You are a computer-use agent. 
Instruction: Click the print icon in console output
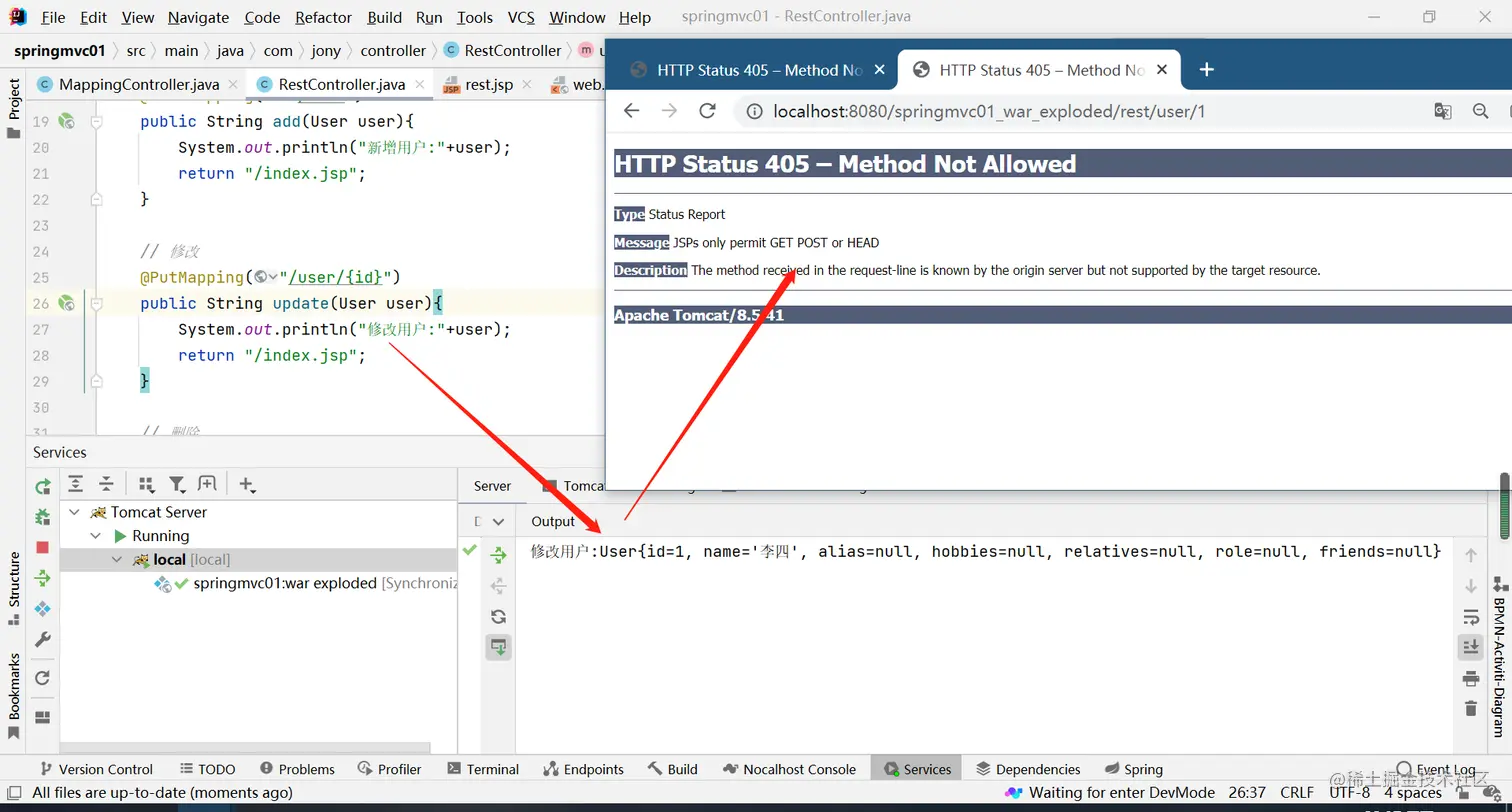tap(1470, 679)
